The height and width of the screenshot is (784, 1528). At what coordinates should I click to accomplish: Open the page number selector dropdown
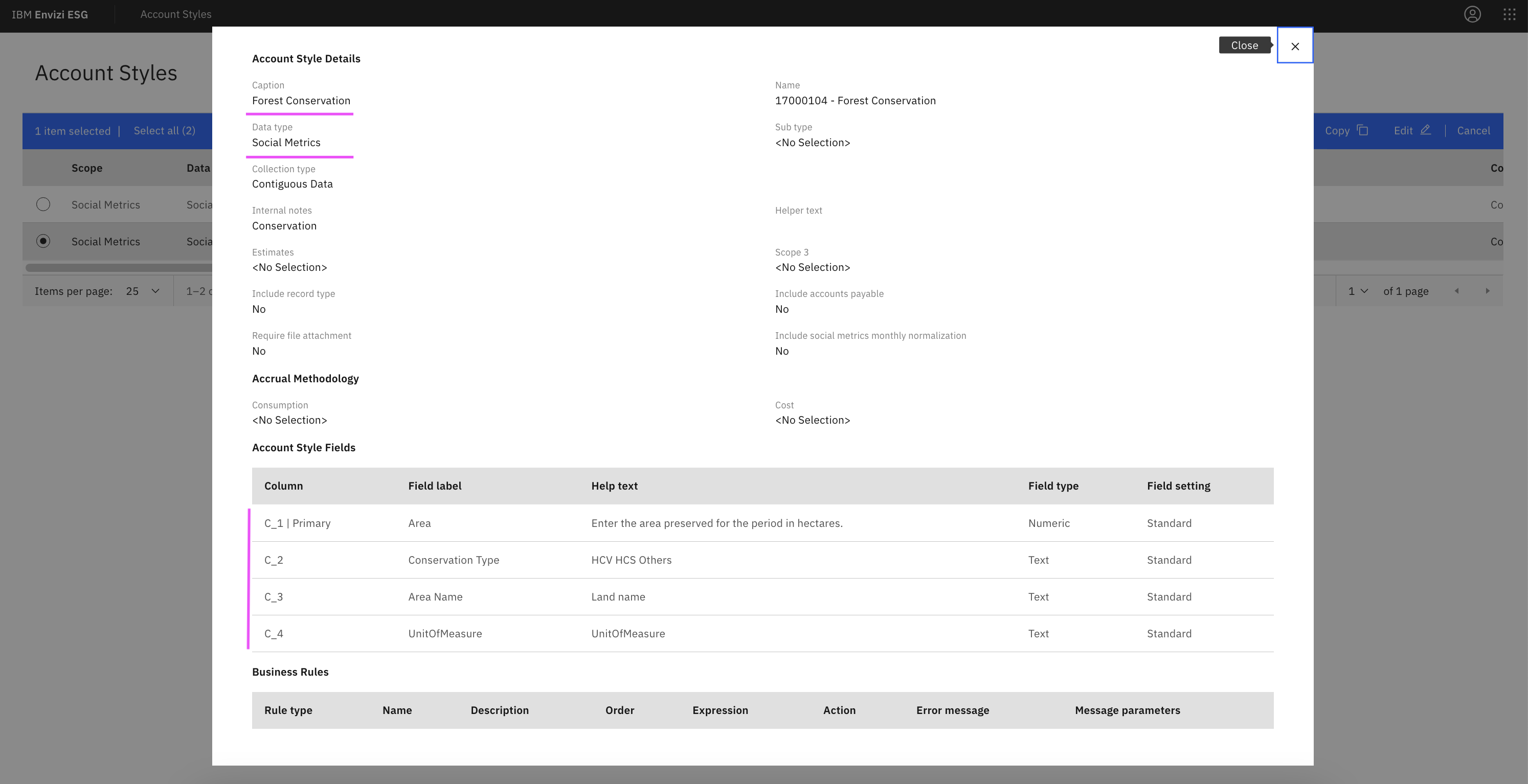pos(1358,291)
